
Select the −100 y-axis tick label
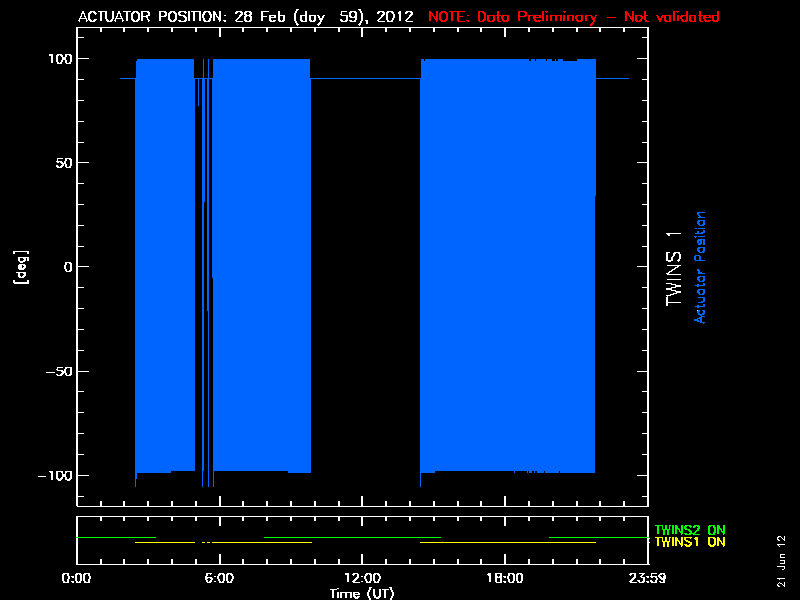(x=50, y=475)
